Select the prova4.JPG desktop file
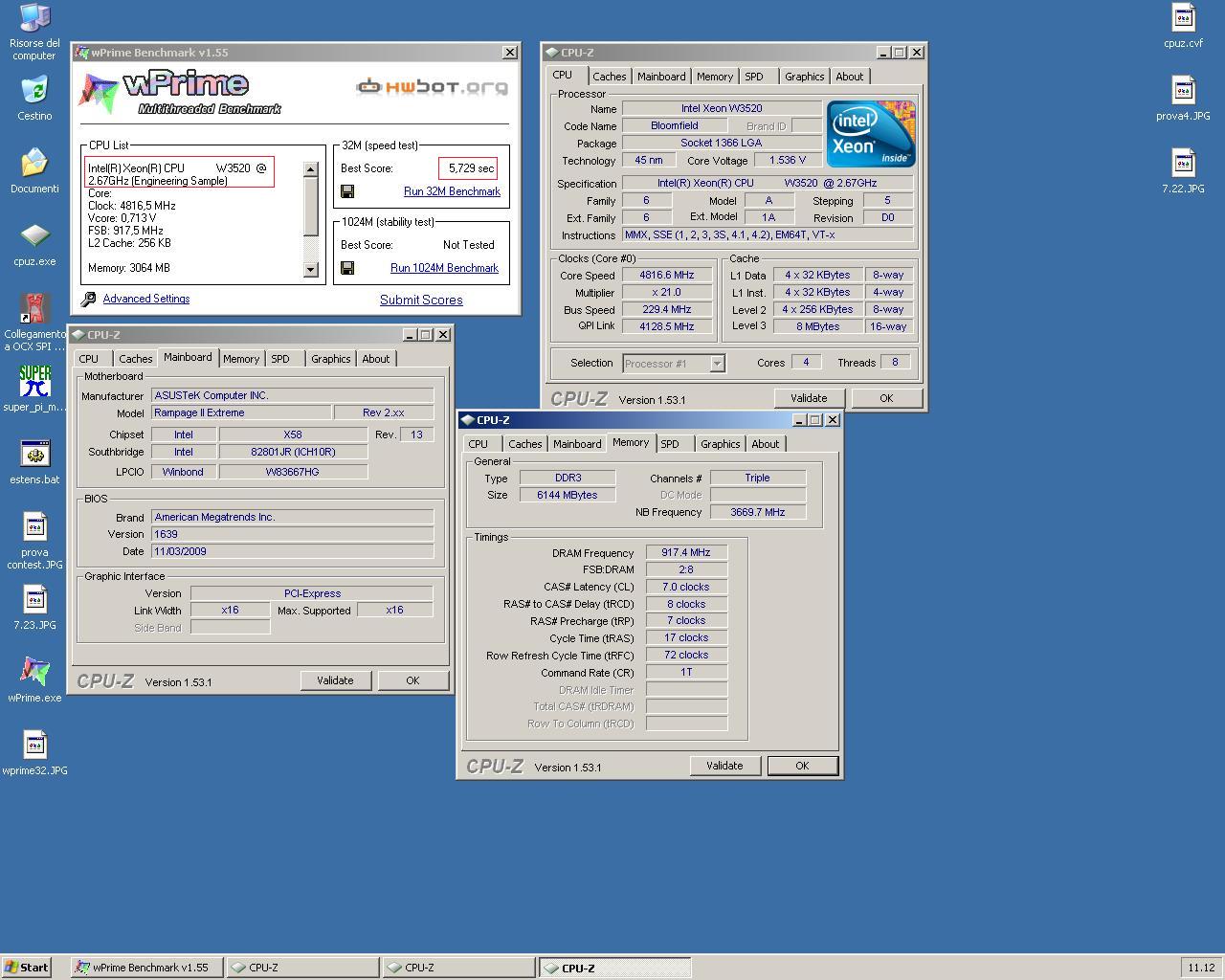The height and width of the screenshot is (980, 1225). coord(1183,99)
